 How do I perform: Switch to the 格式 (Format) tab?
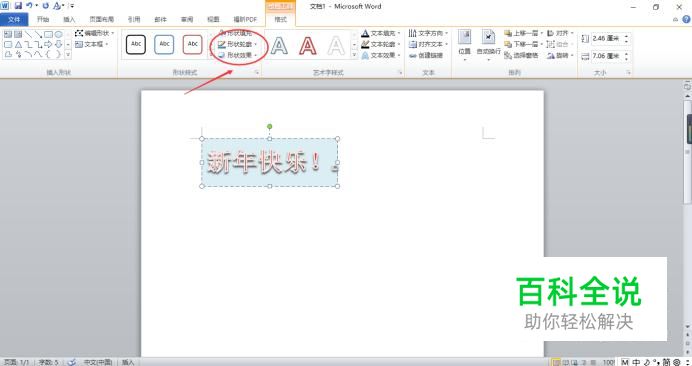coord(280,19)
